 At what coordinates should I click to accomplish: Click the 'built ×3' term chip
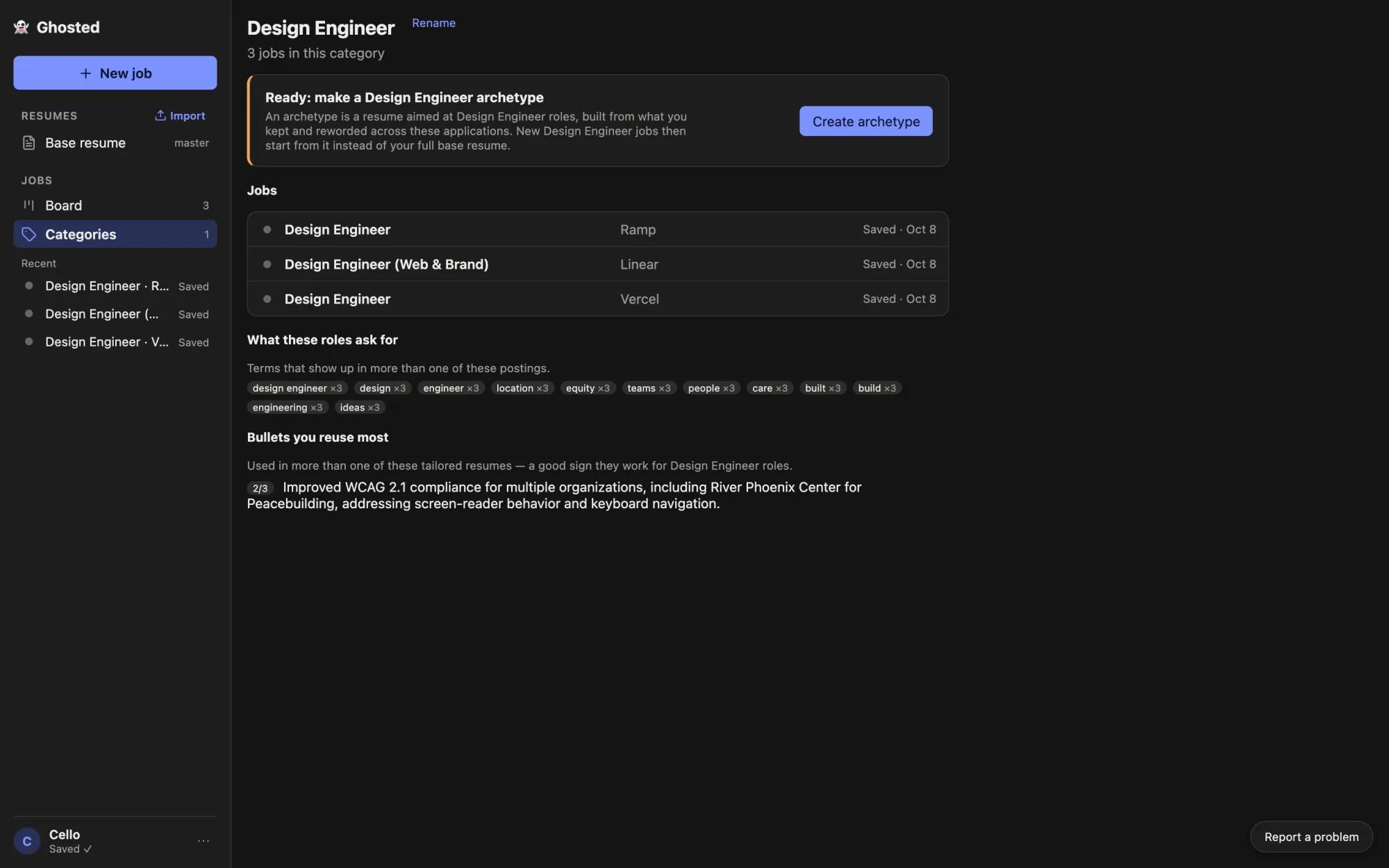click(822, 388)
